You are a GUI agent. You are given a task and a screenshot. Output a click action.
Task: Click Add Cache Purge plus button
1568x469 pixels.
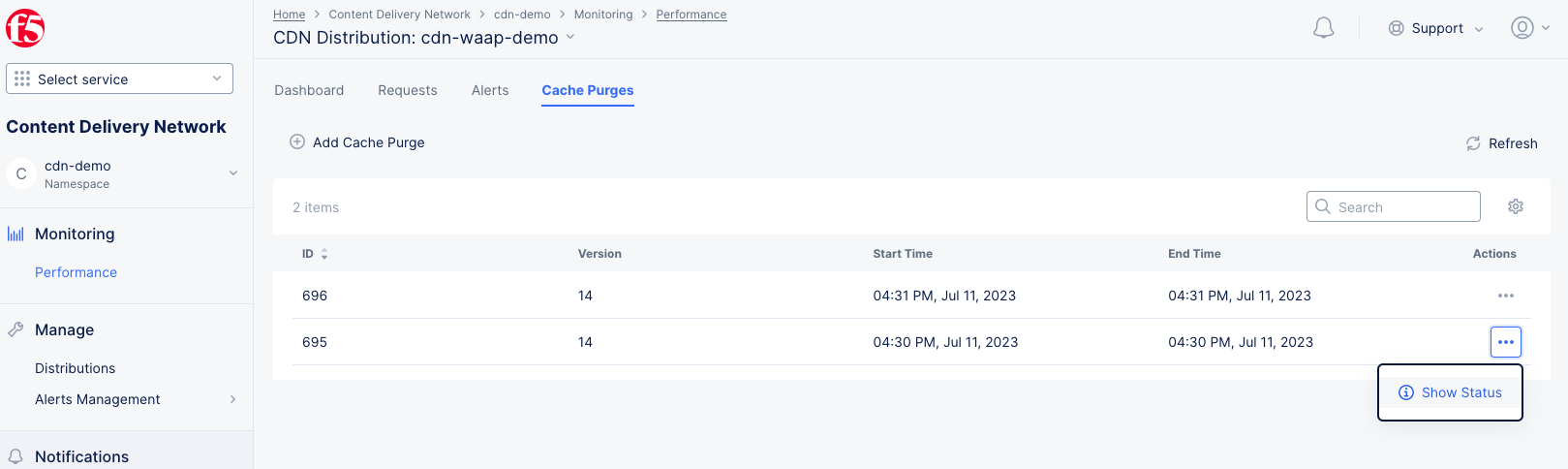[297, 142]
